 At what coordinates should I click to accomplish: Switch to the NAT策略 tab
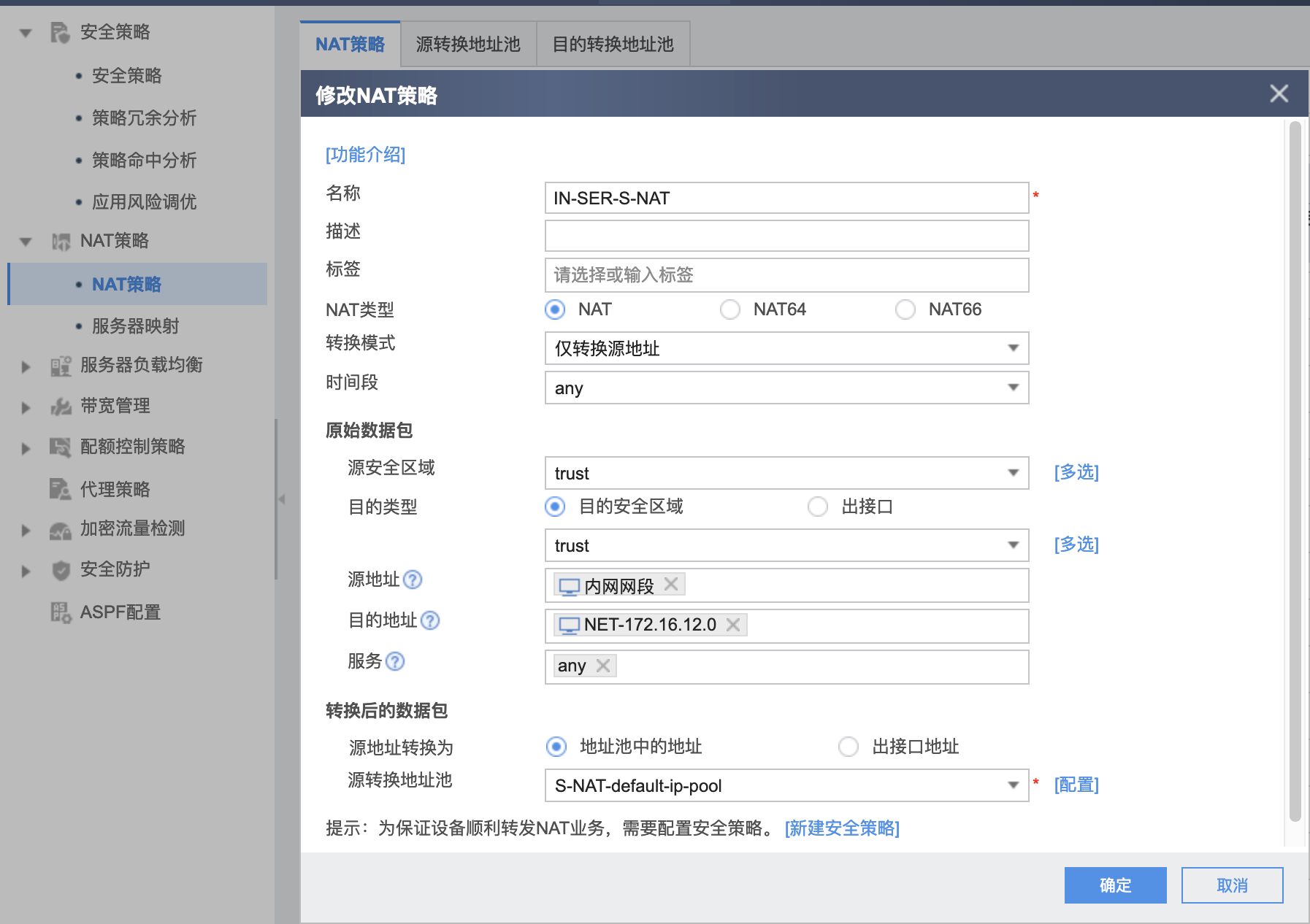tap(350, 45)
